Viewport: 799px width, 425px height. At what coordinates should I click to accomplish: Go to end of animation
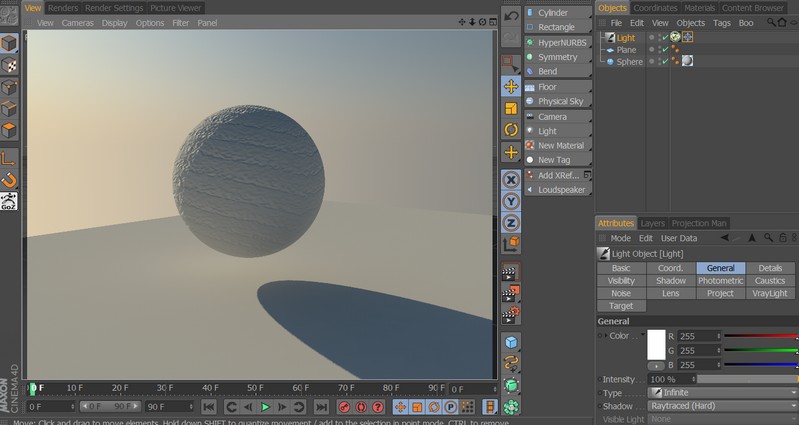click(x=321, y=407)
